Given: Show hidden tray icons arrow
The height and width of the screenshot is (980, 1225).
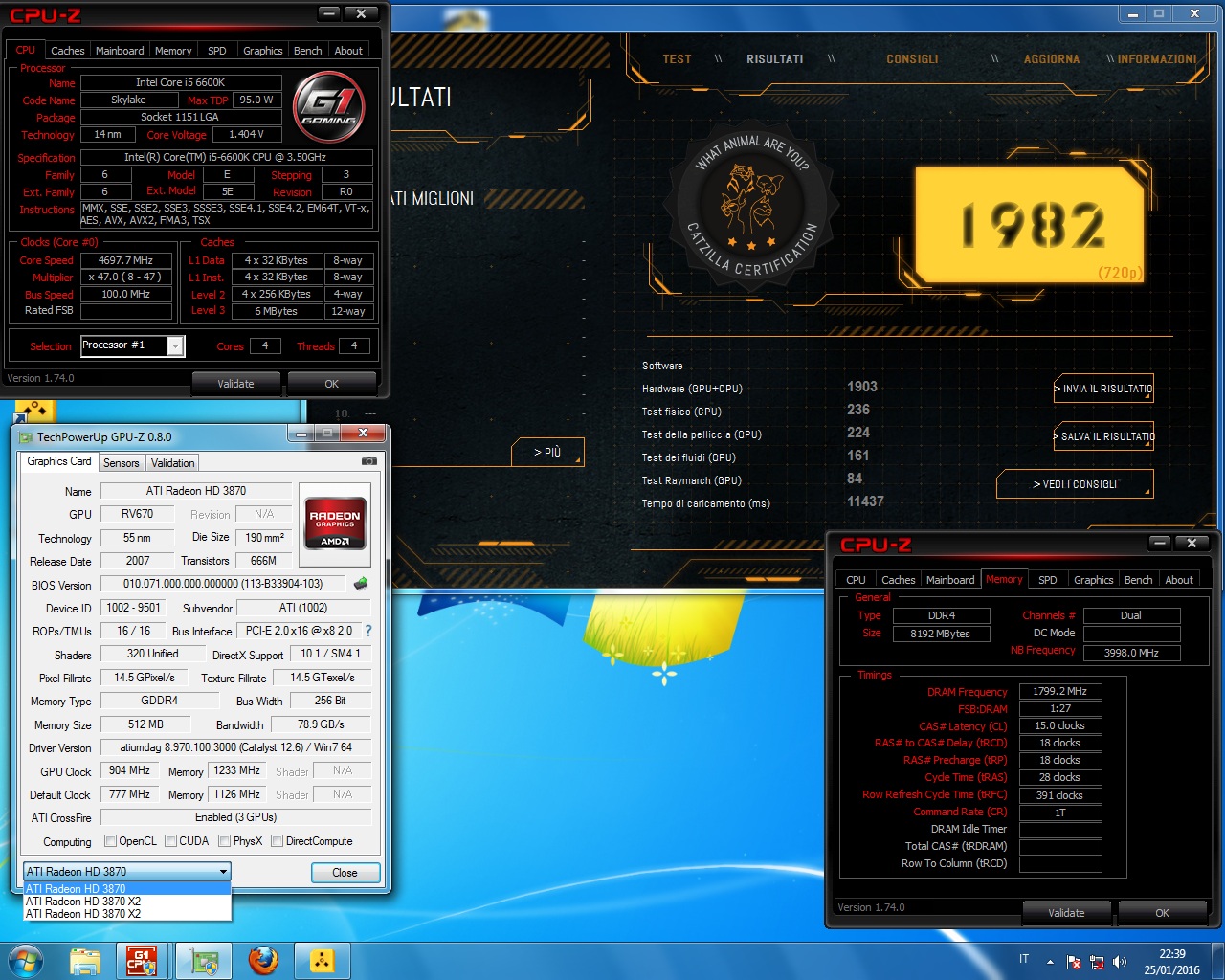Looking at the screenshot, I should (1050, 962).
